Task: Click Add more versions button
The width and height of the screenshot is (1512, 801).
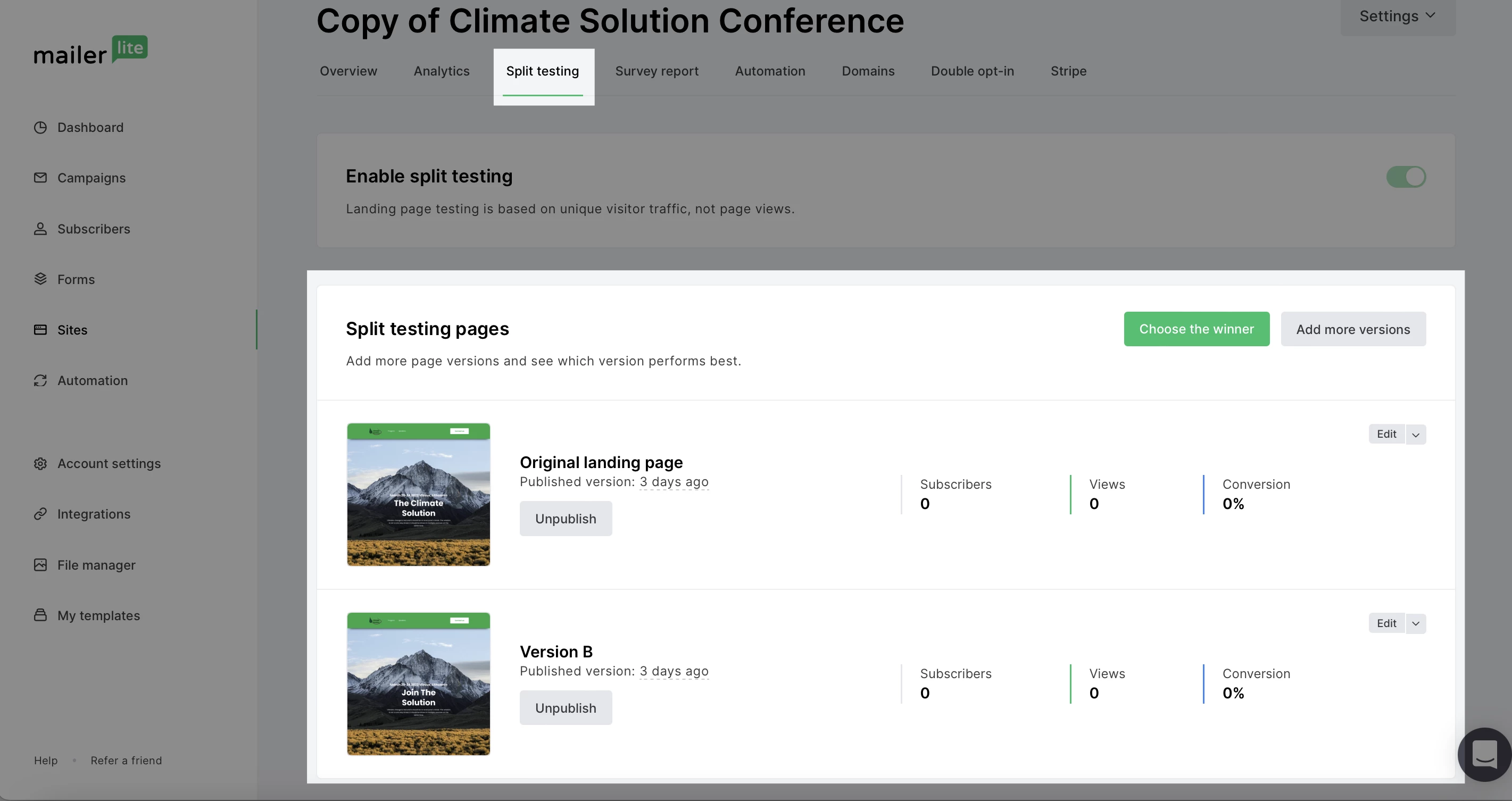Action: [x=1353, y=329]
